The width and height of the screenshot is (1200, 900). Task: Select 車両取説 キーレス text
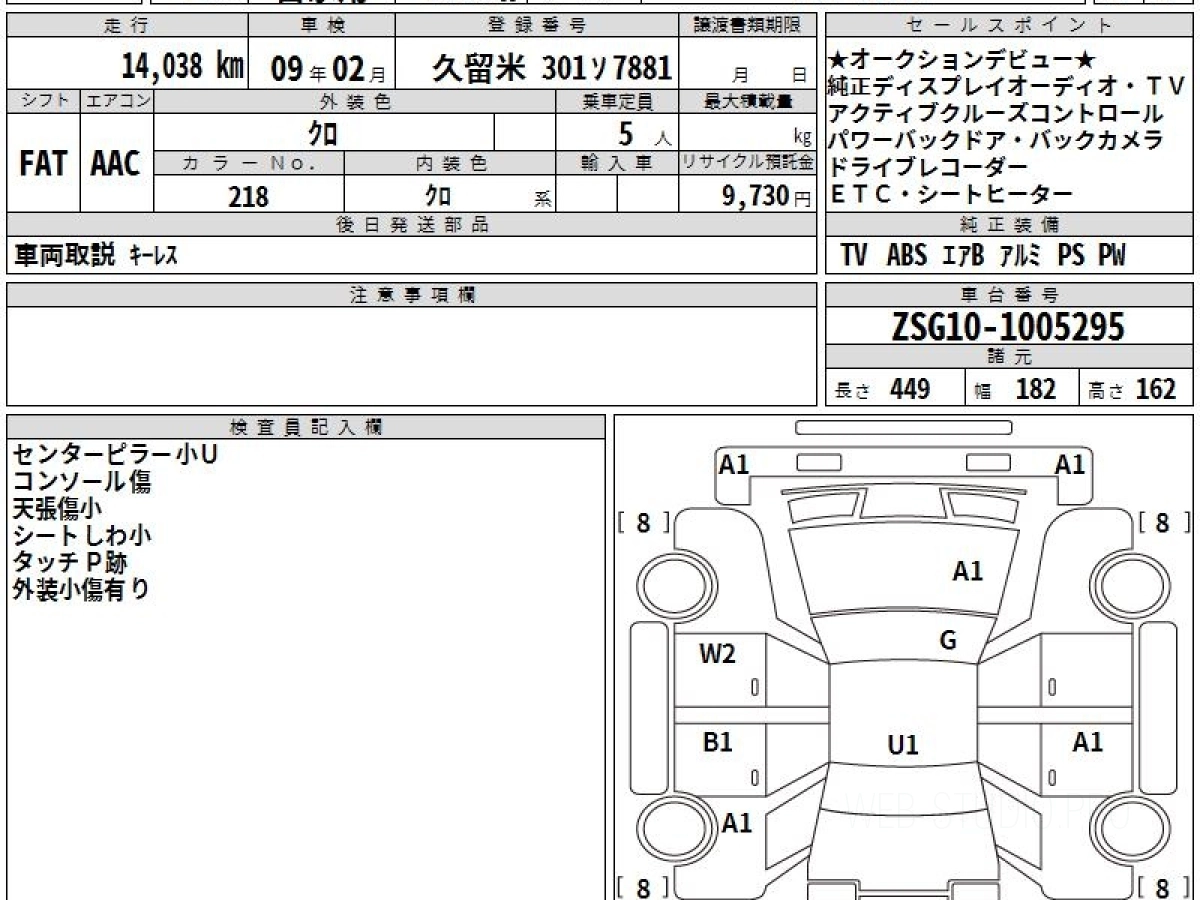point(96,256)
